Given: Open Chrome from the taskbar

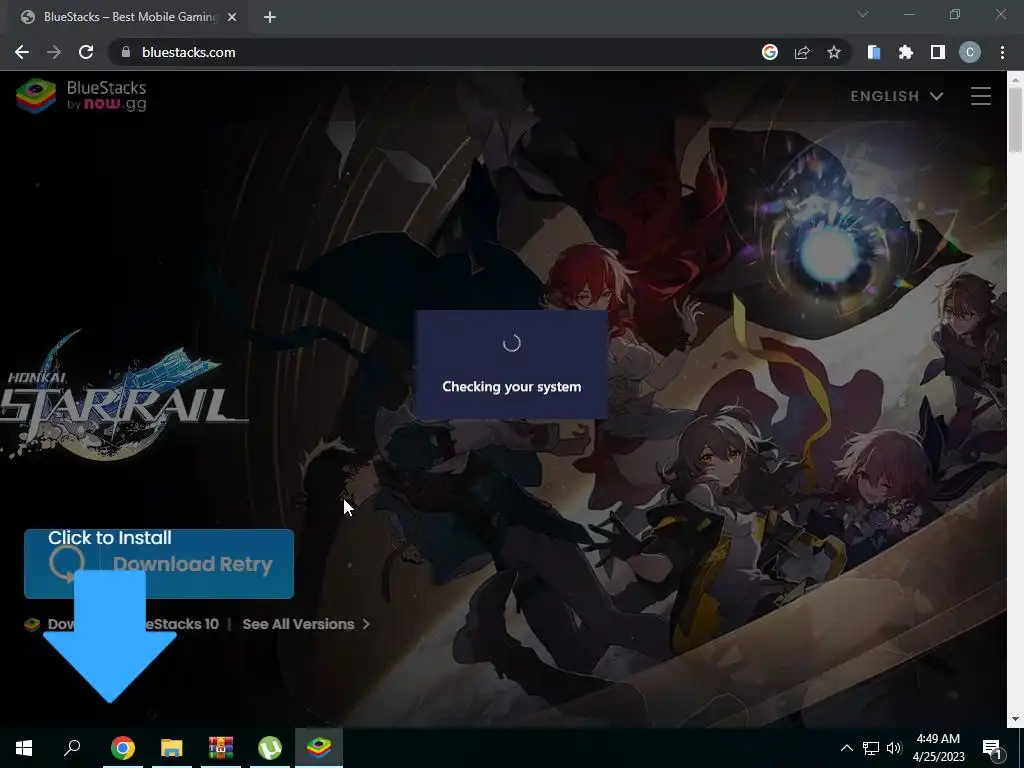Looking at the screenshot, I should click(123, 748).
